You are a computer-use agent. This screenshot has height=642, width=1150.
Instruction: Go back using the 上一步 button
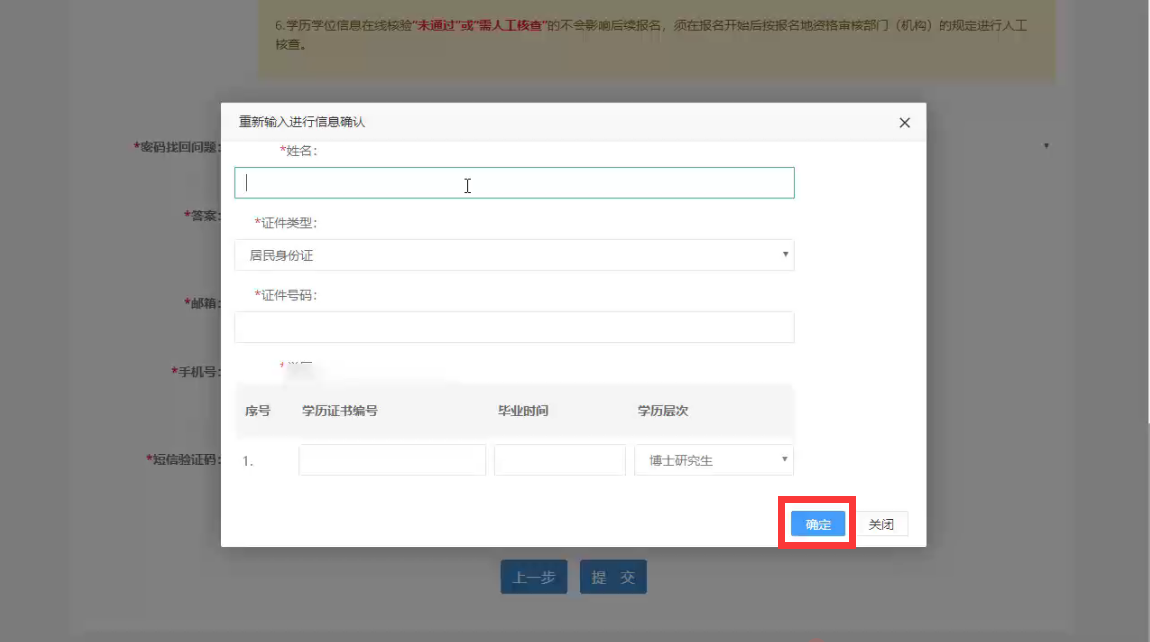pos(534,577)
